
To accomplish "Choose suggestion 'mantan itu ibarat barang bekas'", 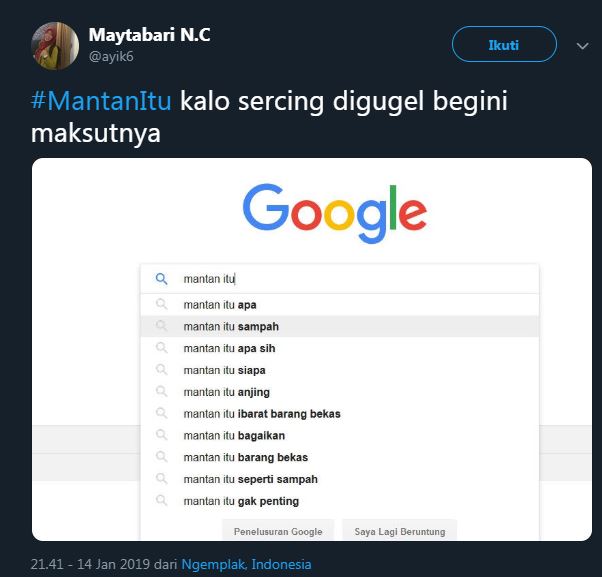I will tap(262, 414).
